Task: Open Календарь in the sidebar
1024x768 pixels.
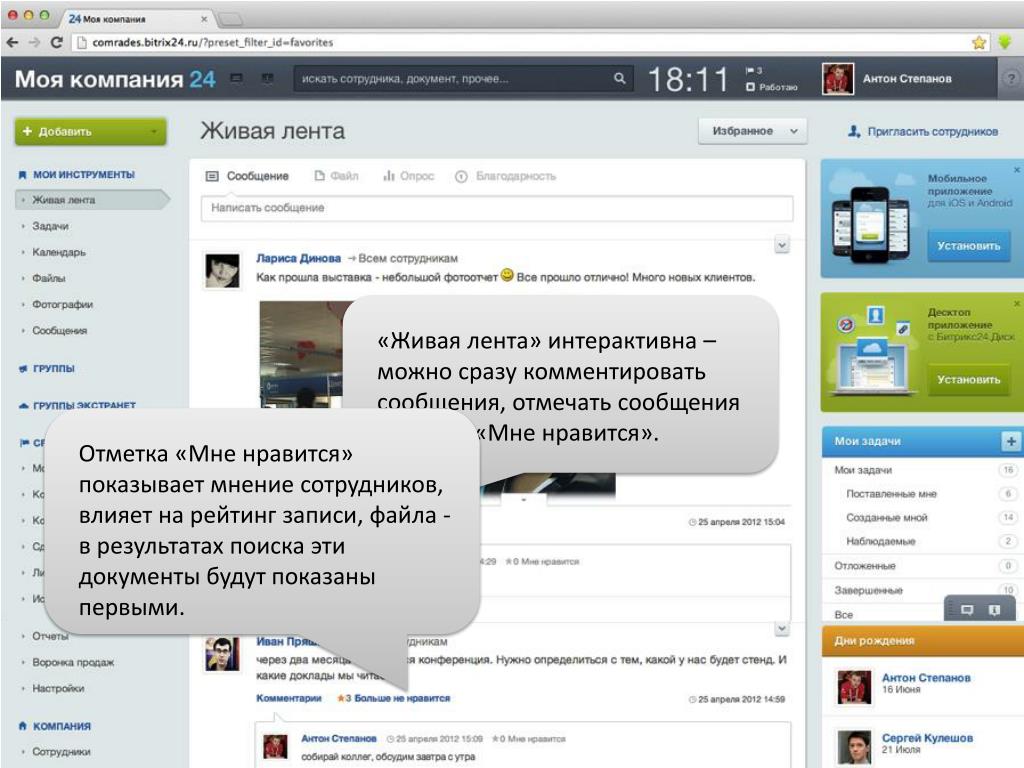Action: click(x=59, y=252)
